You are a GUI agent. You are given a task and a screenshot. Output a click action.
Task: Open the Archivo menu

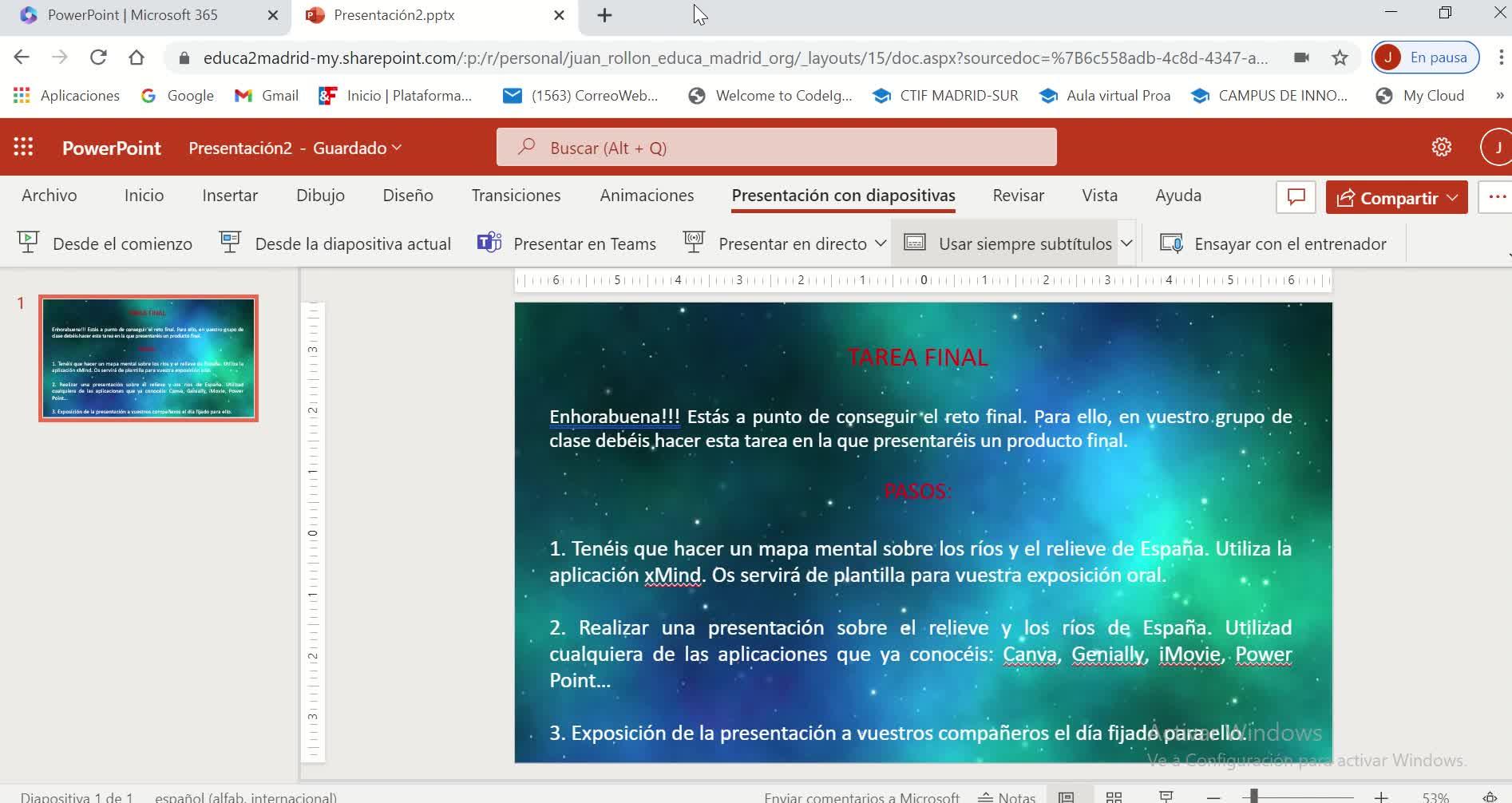tap(49, 196)
